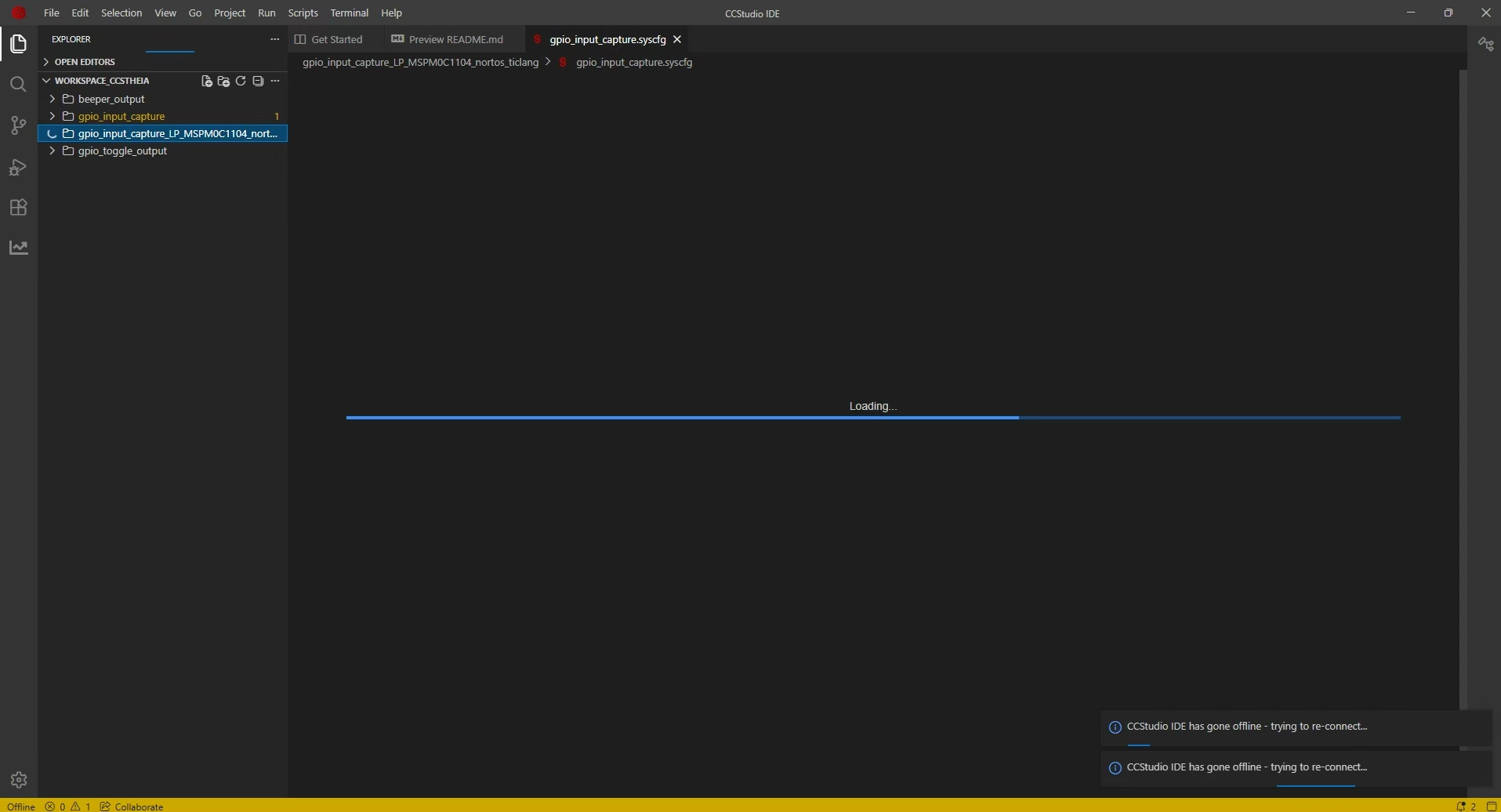Screen dimensions: 1501x812
Task: Select the gpio_input_capture_LP_MSPM0C1104_nort... project
Action: click(163, 133)
